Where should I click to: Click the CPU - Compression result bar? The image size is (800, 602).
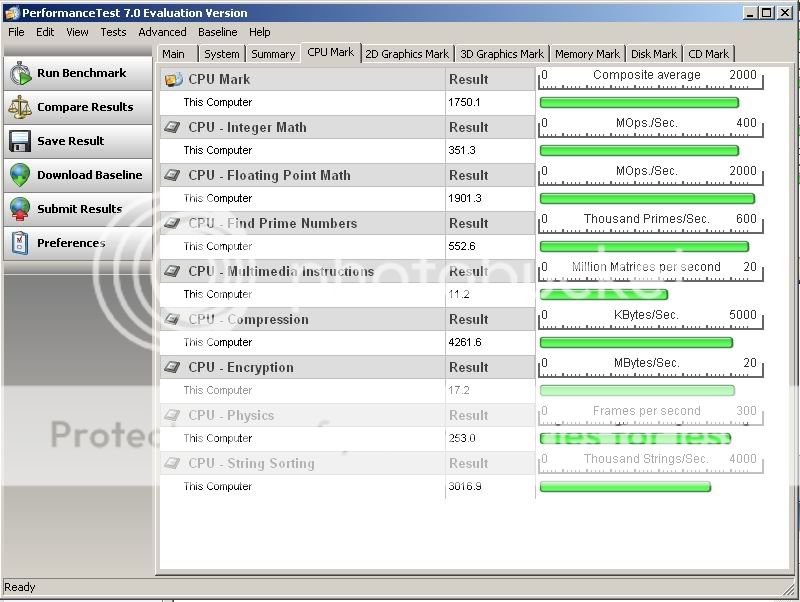coord(636,342)
